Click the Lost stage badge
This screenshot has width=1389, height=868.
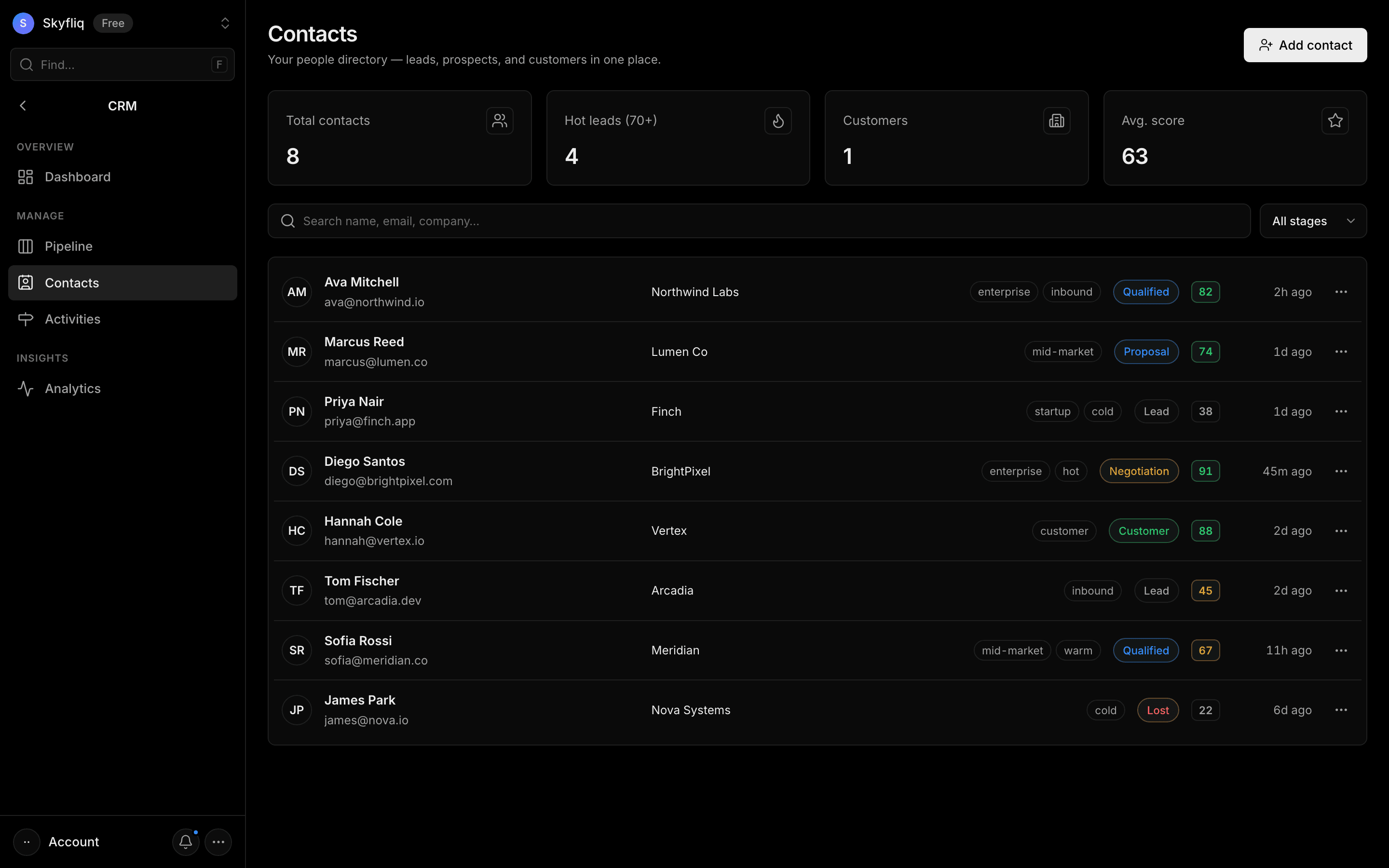coord(1157,710)
